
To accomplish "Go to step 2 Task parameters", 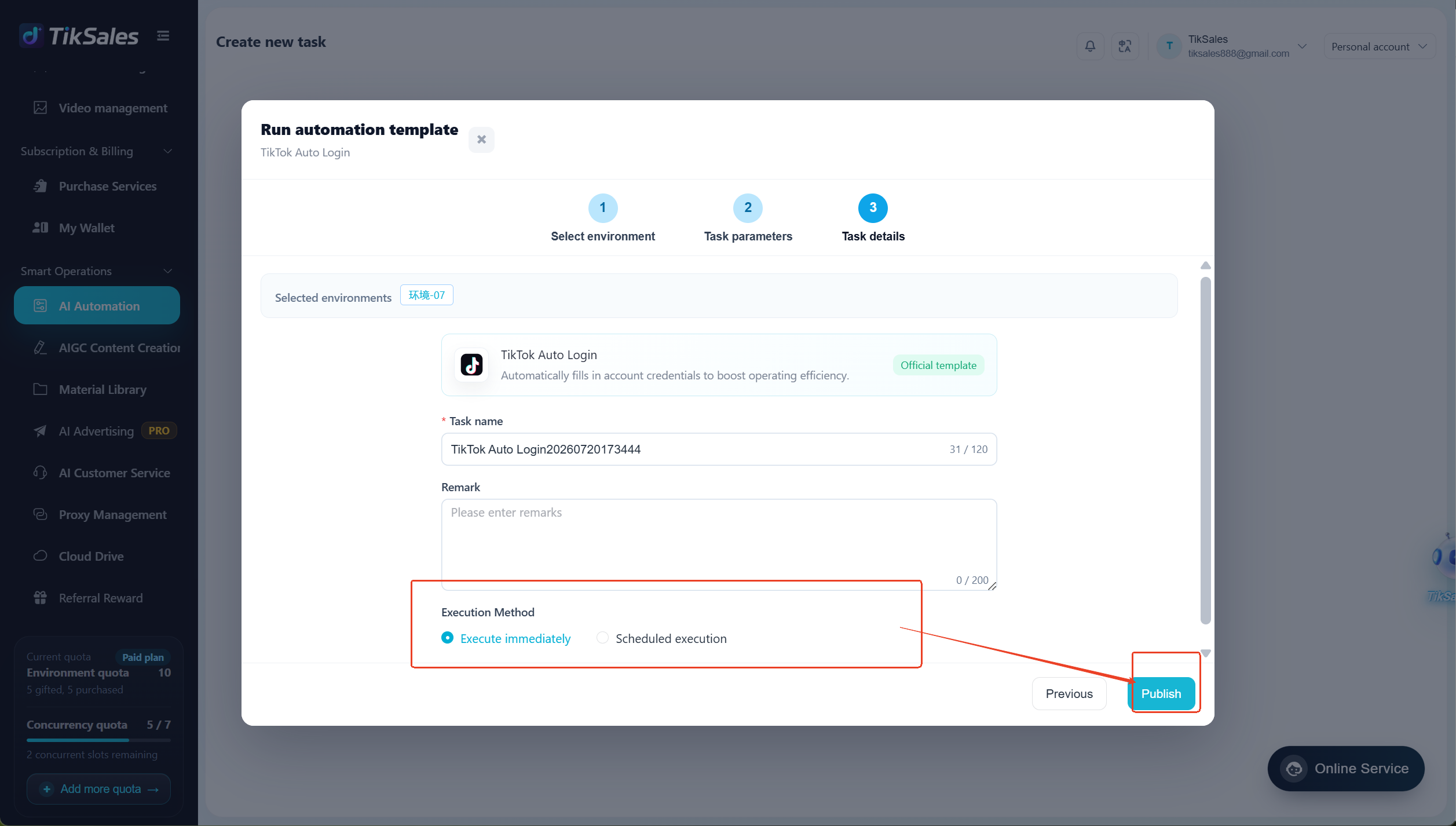I will tap(748, 218).
